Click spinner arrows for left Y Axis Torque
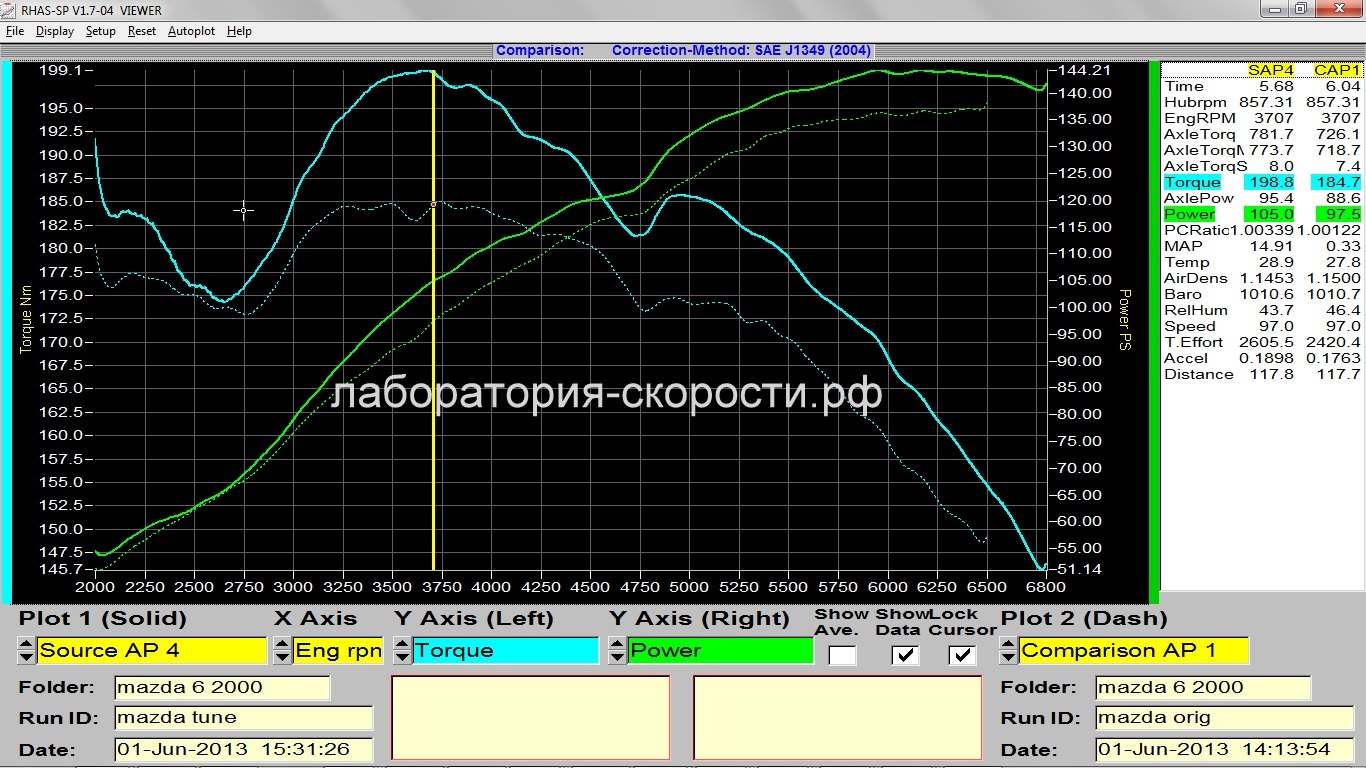Viewport: 1366px width, 768px height. pyautogui.click(x=402, y=650)
